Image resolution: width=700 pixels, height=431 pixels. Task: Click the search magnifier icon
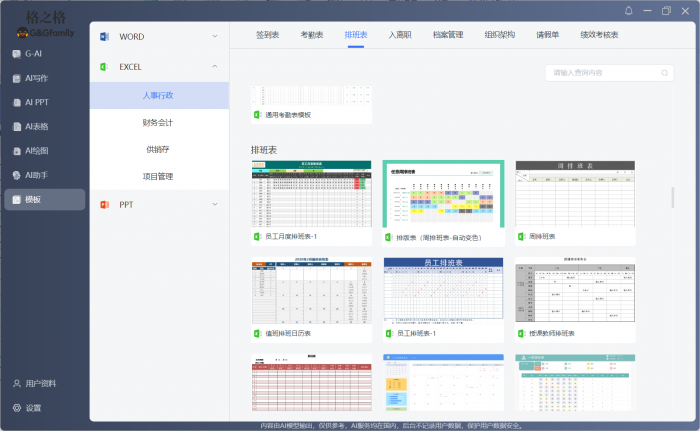point(666,73)
